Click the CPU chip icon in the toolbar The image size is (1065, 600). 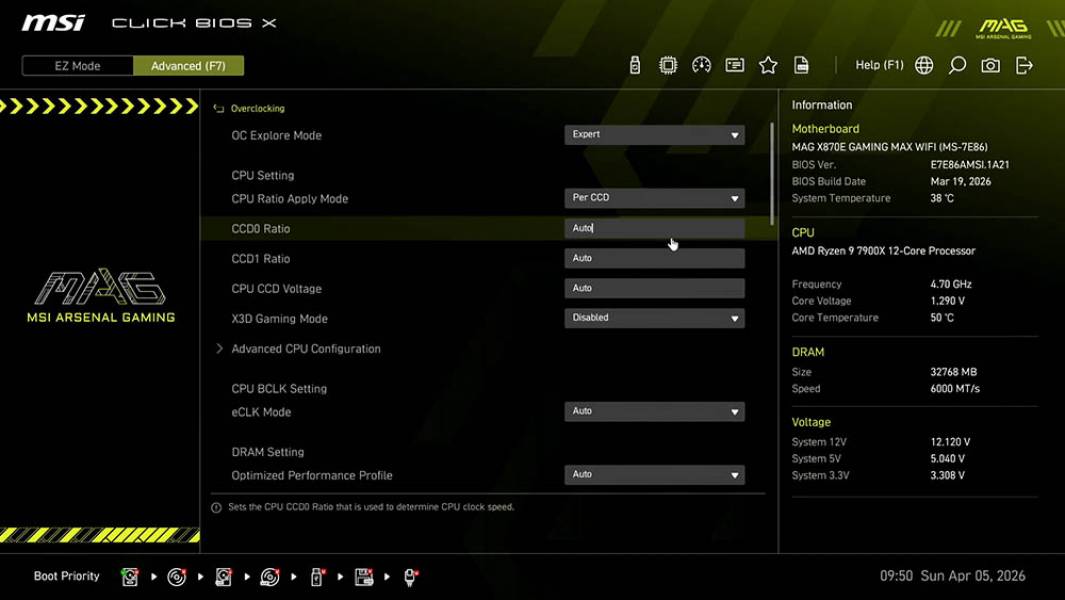pyautogui.click(x=667, y=64)
